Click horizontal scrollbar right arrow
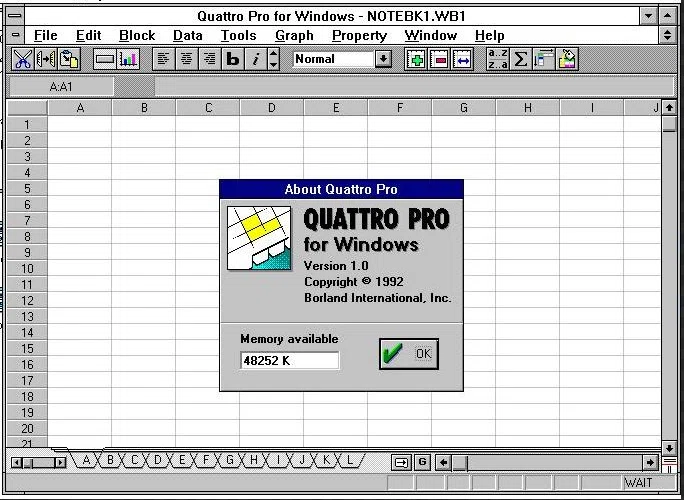The image size is (684, 500). [650, 462]
